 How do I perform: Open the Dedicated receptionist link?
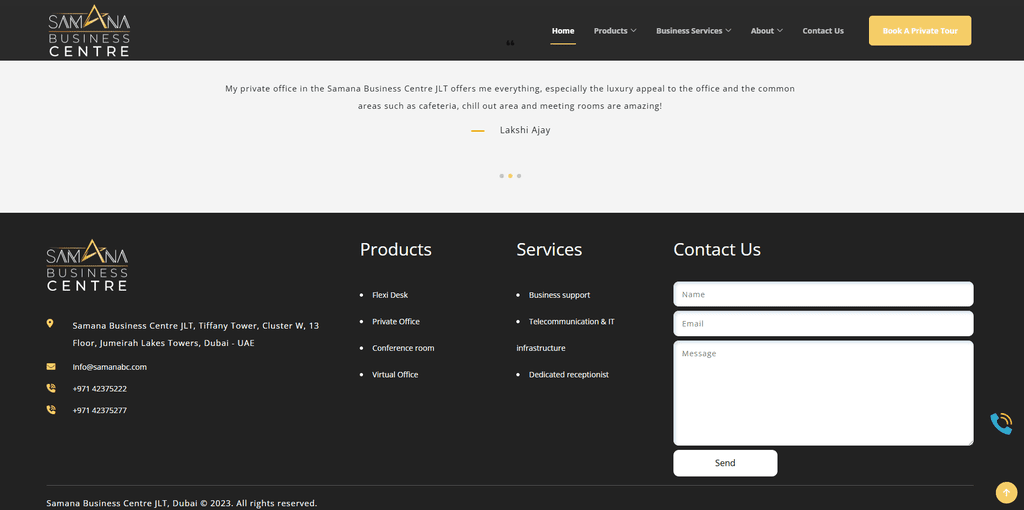point(569,374)
